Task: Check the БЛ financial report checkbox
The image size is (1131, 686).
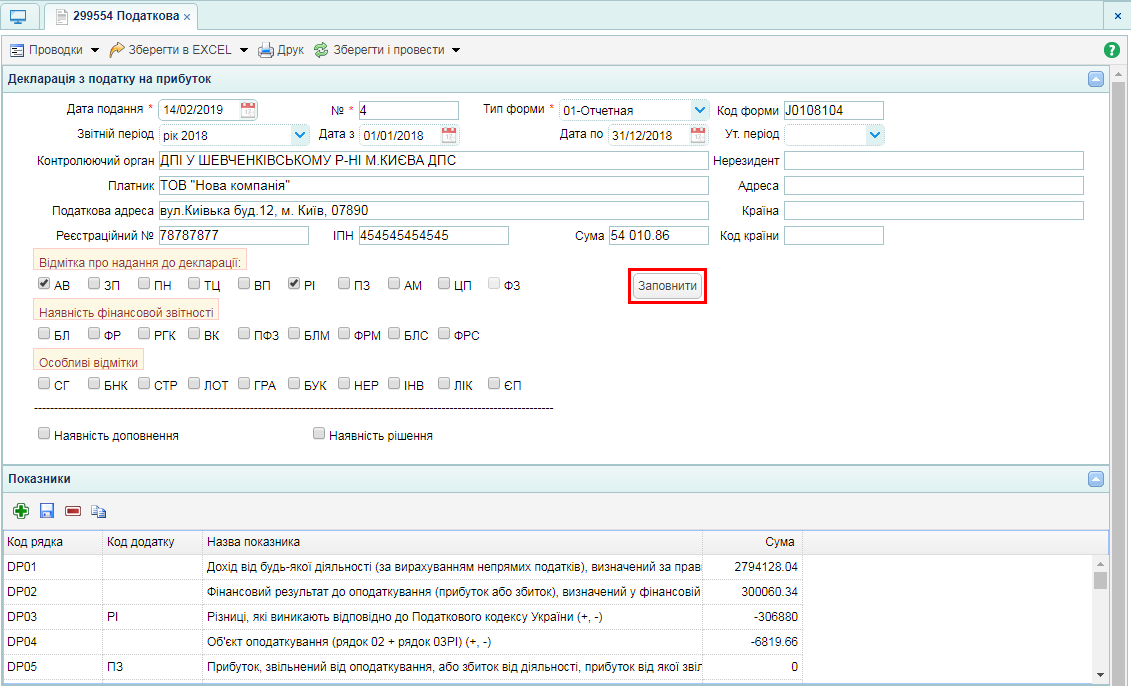Action: click(44, 333)
